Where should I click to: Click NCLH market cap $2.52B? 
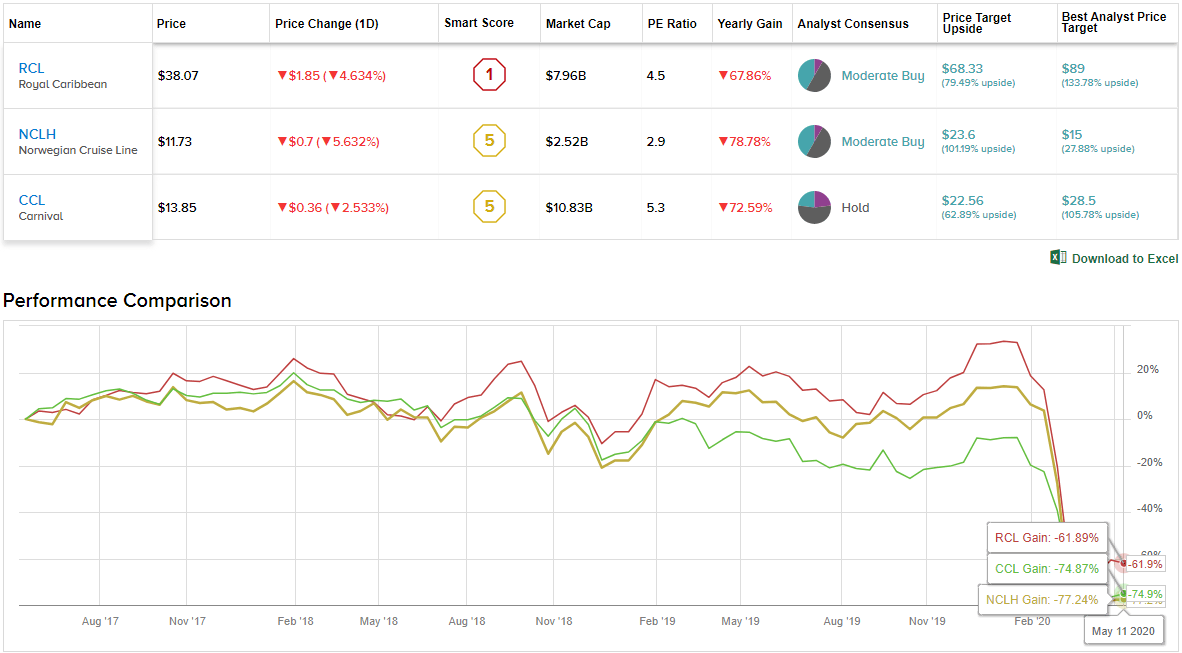[567, 141]
